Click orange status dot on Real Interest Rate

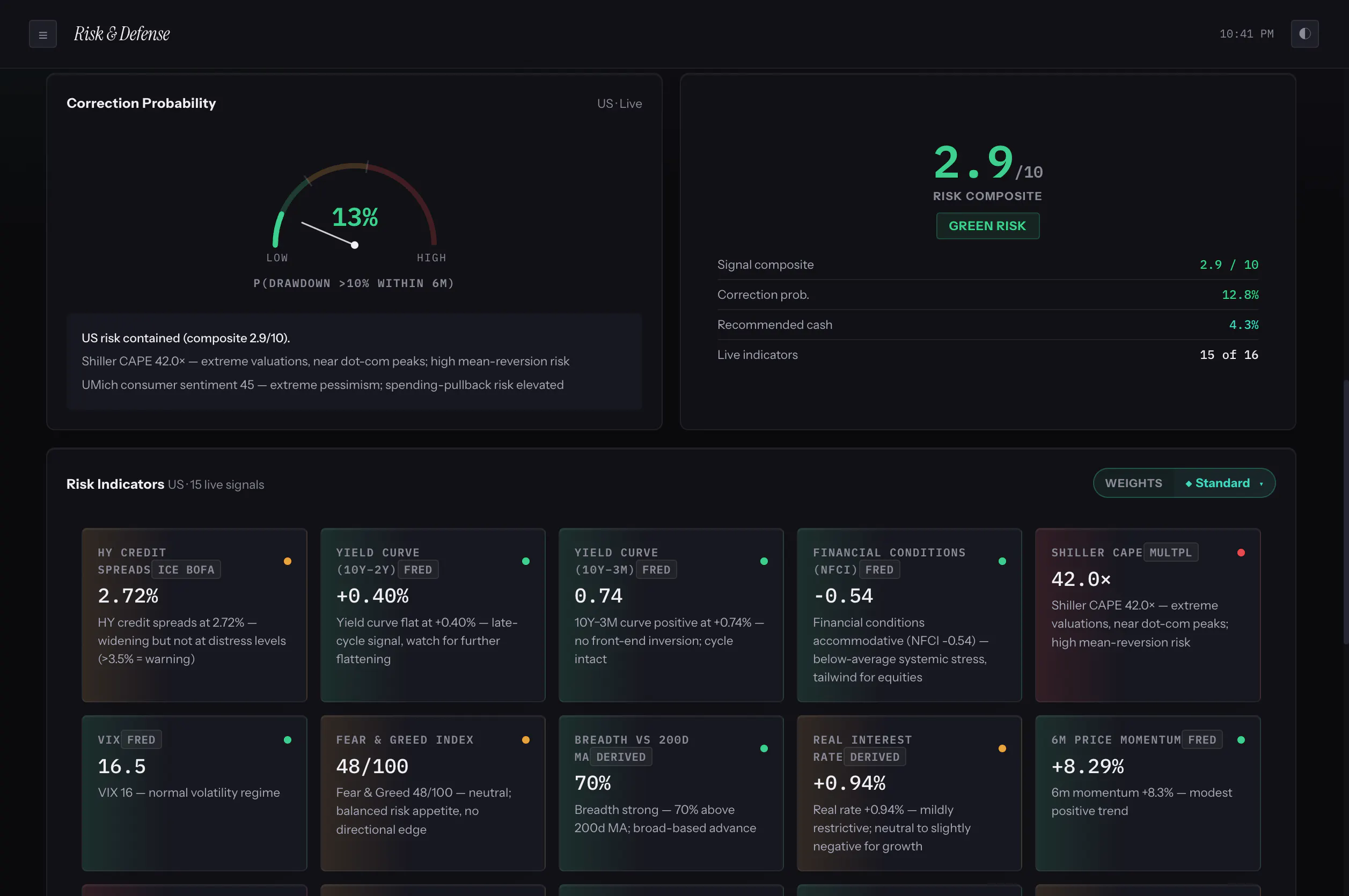(1002, 748)
